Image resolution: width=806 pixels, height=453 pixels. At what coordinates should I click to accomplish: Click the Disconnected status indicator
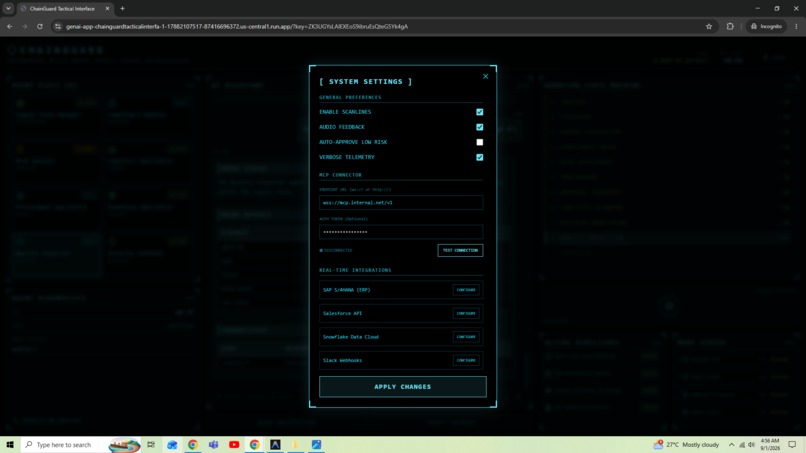[x=336, y=250]
